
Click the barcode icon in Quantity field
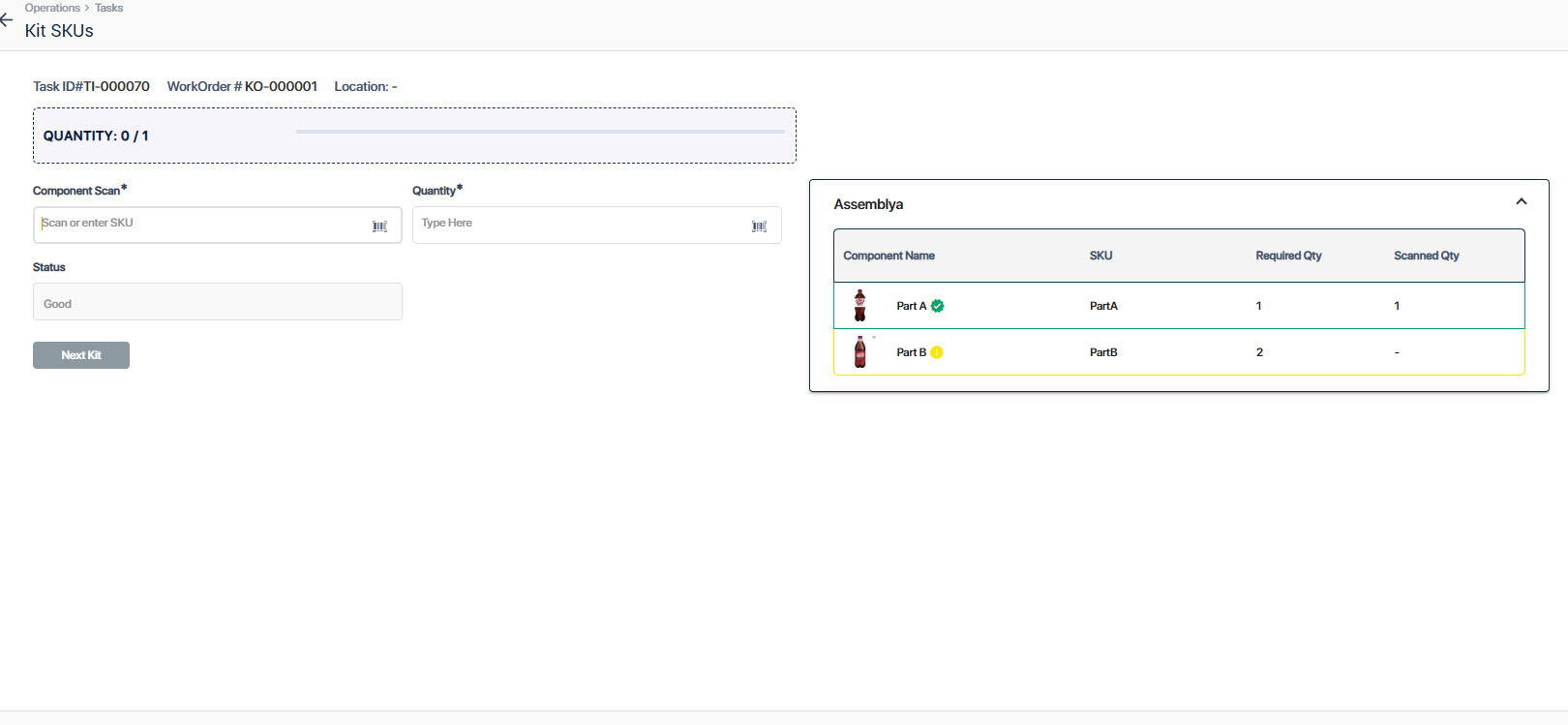click(759, 226)
